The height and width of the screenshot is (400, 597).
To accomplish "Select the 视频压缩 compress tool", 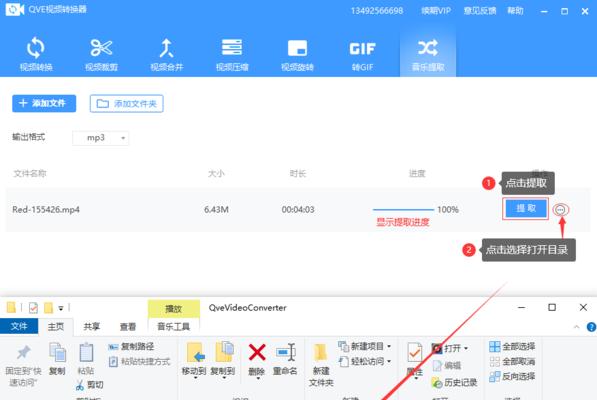I will click(232, 54).
